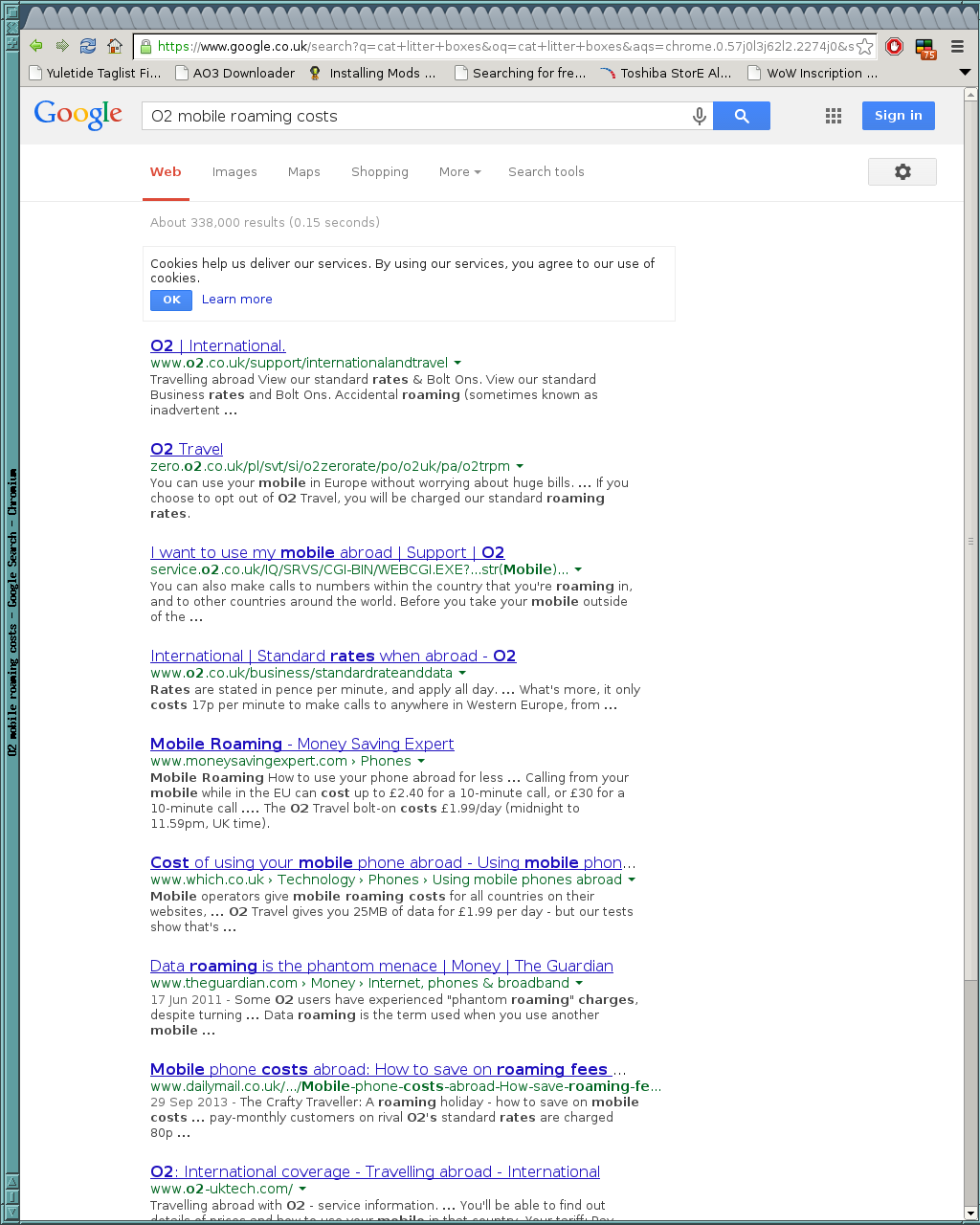
Task: Open Mobile Roaming - Money Saving Expert result
Action: coord(302,744)
